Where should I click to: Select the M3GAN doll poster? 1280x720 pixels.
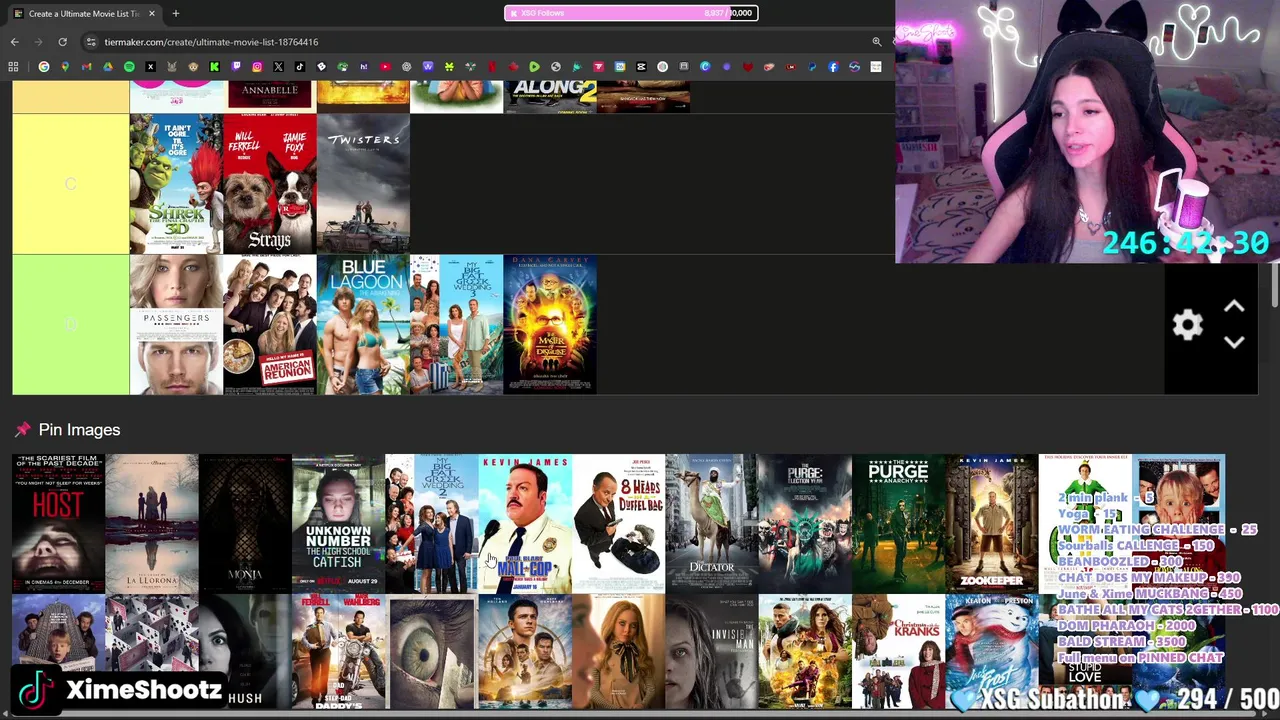(618, 652)
